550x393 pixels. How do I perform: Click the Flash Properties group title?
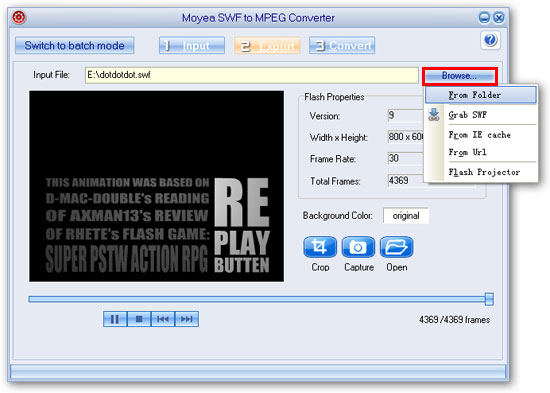334,97
